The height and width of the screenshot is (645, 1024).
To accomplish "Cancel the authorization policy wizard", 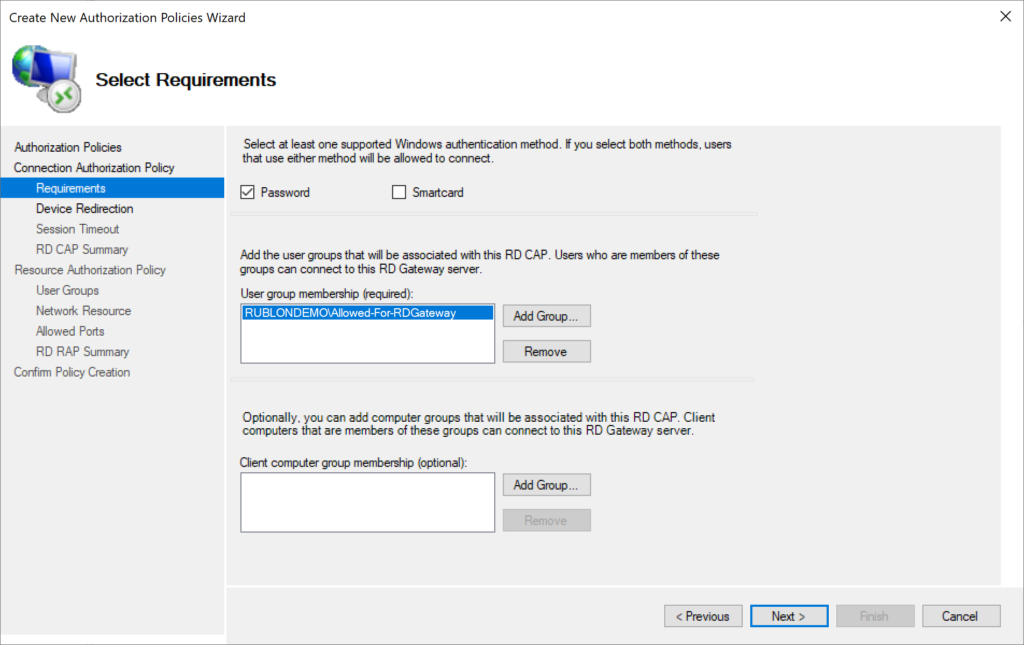I will tap(961, 616).
